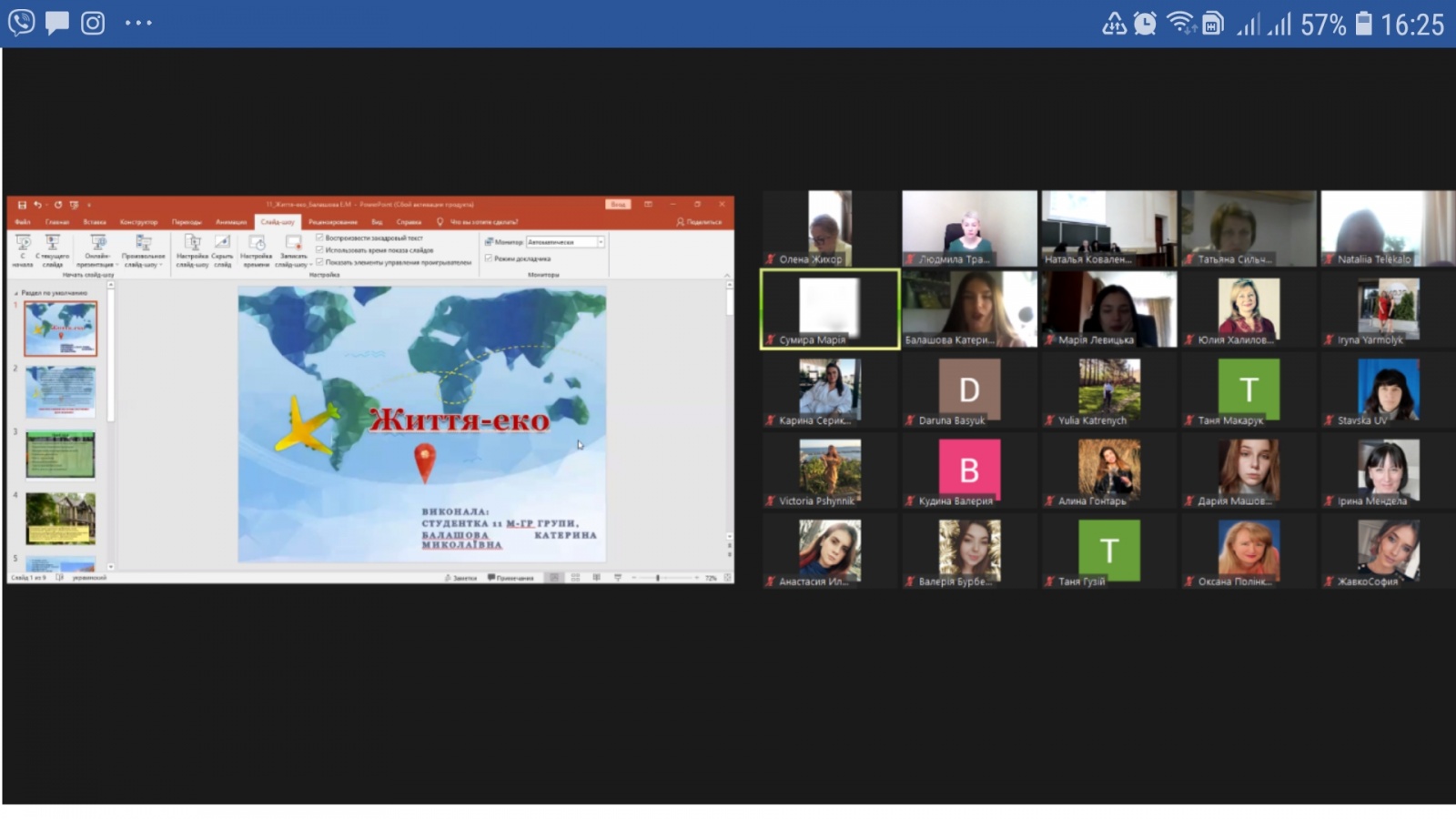The image size is (1456, 819).
Task: Select Natalia Telekalo participant tile
Action: (x=1388, y=228)
